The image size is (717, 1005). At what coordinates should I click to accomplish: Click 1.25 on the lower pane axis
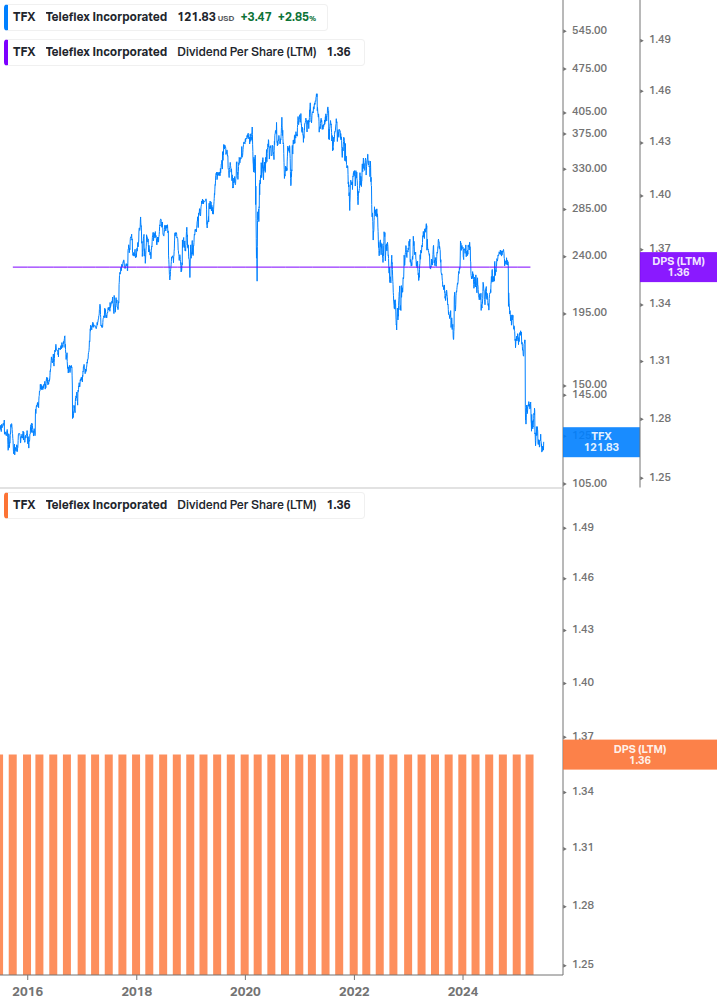pos(583,965)
